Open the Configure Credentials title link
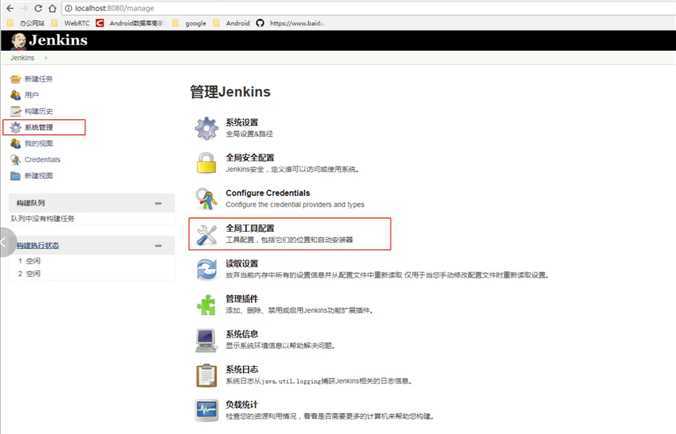Screen dimensions: 676x434 click(x=268, y=193)
